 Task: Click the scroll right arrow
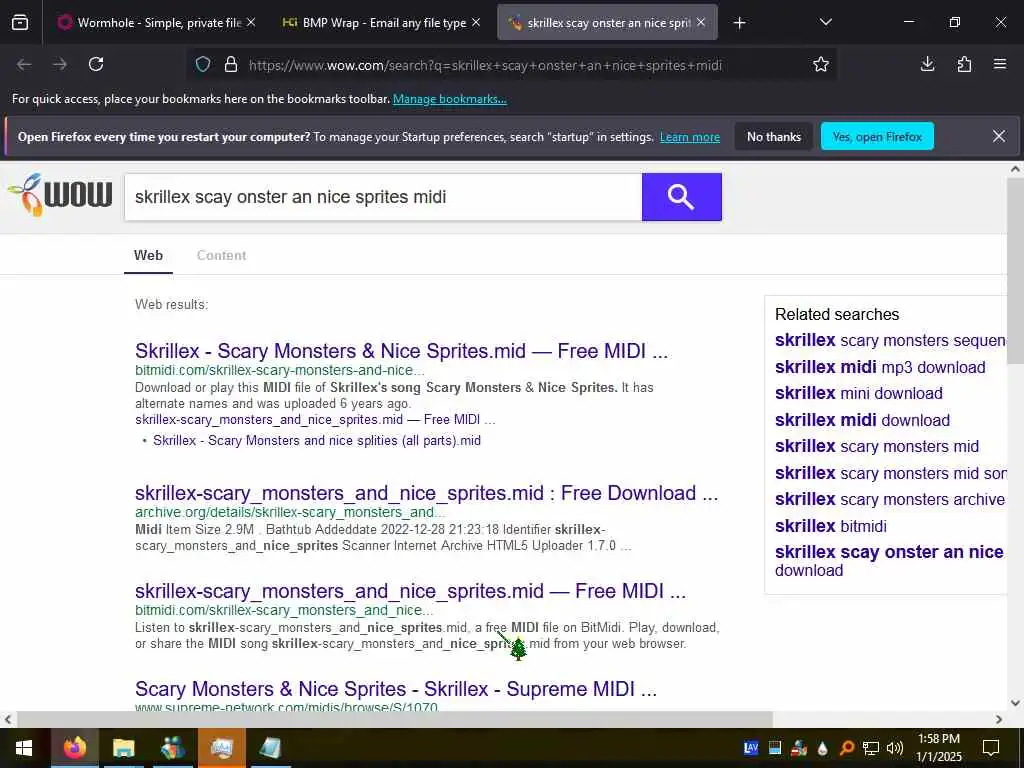pos(999,719)
